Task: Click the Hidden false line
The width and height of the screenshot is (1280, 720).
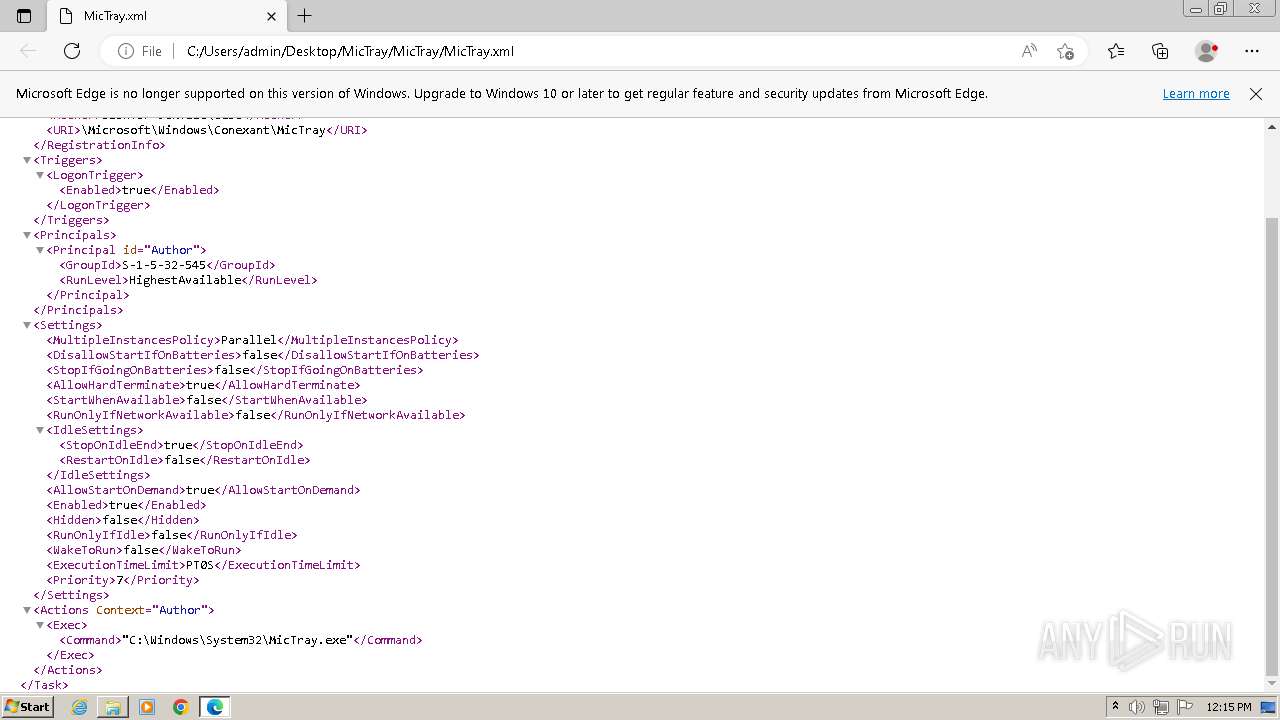Action: point(123,520)
